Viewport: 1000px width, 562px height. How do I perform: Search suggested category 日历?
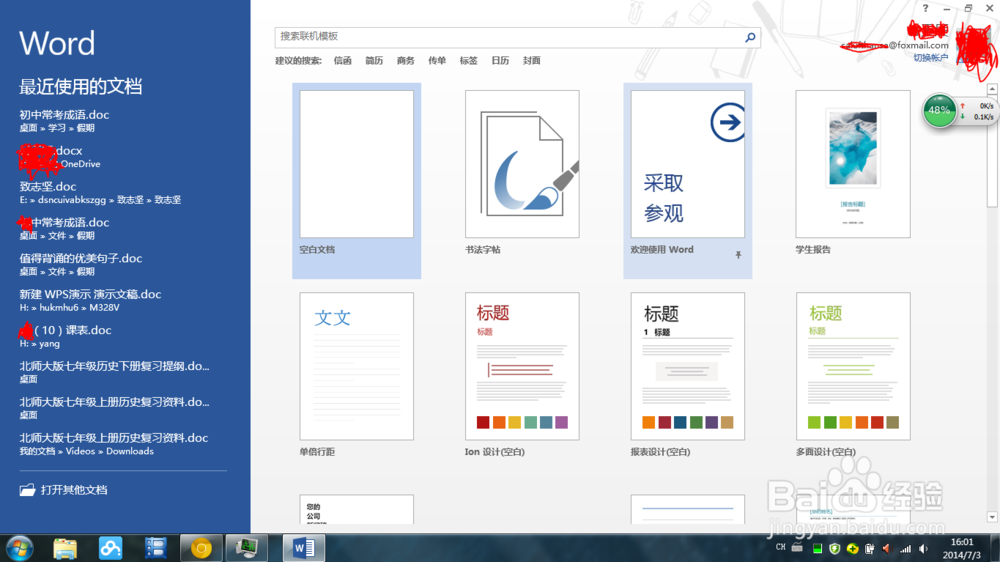[x=500, y=61]
